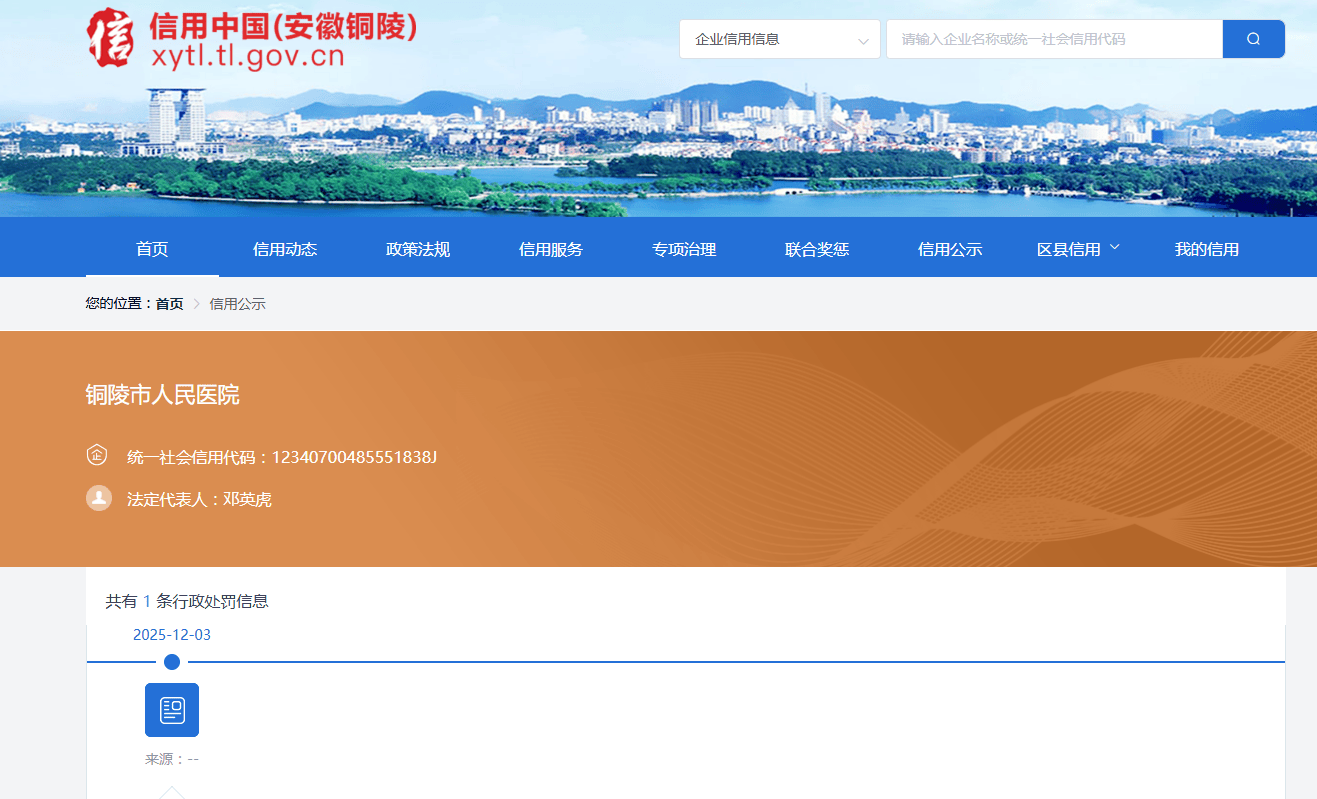Open the 企业信用信息 category dropdown
The width and height of the screenshot is (1317, 799).
pyautogui.click(x=779, y=39)
